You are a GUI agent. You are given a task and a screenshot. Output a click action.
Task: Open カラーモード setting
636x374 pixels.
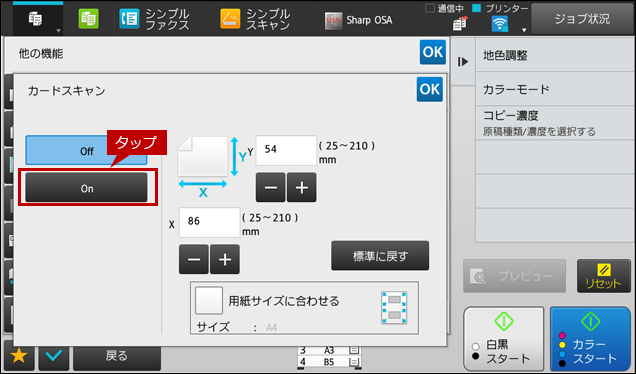(554, 89)
